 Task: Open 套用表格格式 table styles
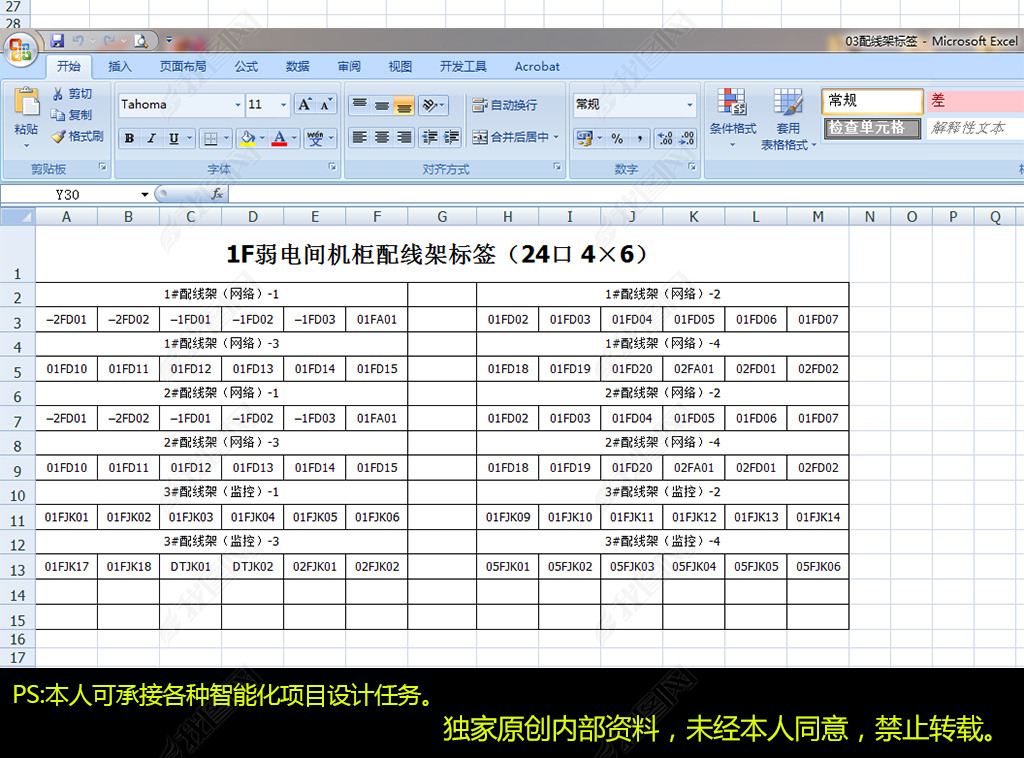point(788,119)
